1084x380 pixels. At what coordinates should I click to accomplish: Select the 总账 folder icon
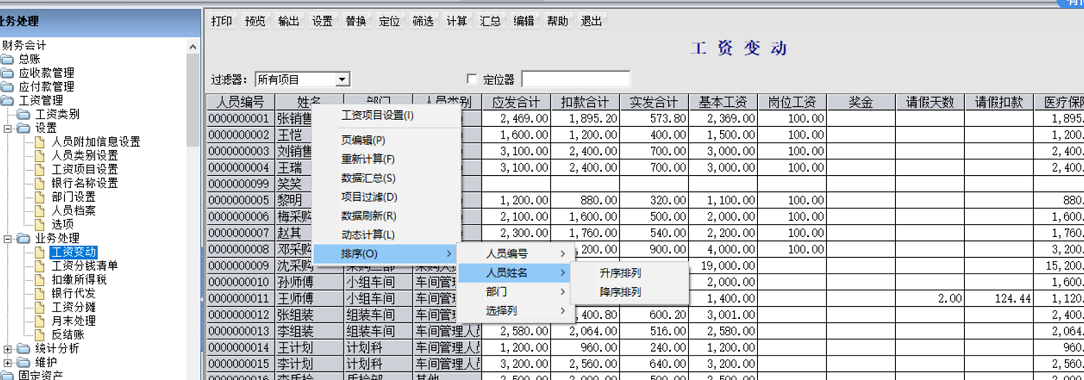pyautogui.click(x=7, y=59)
